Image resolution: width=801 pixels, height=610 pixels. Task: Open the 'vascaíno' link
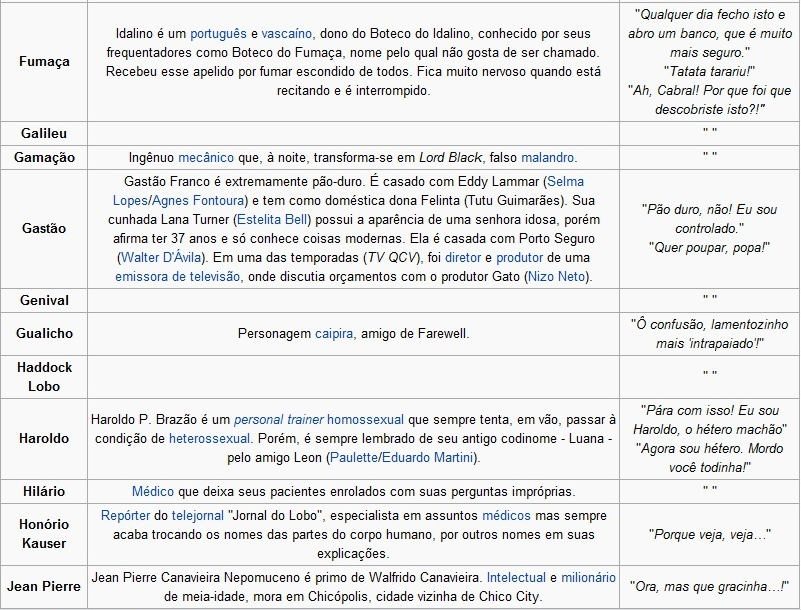287,34
